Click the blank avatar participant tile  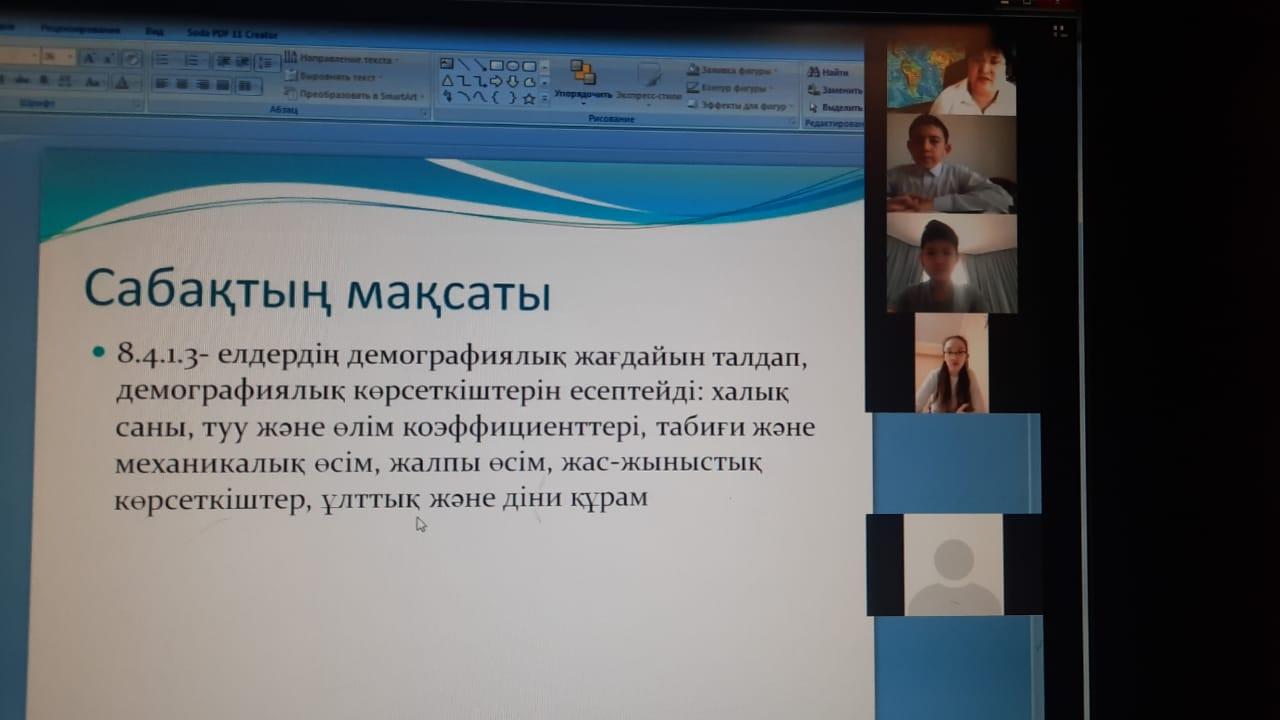pyautogui.click(x=953, y=565)
